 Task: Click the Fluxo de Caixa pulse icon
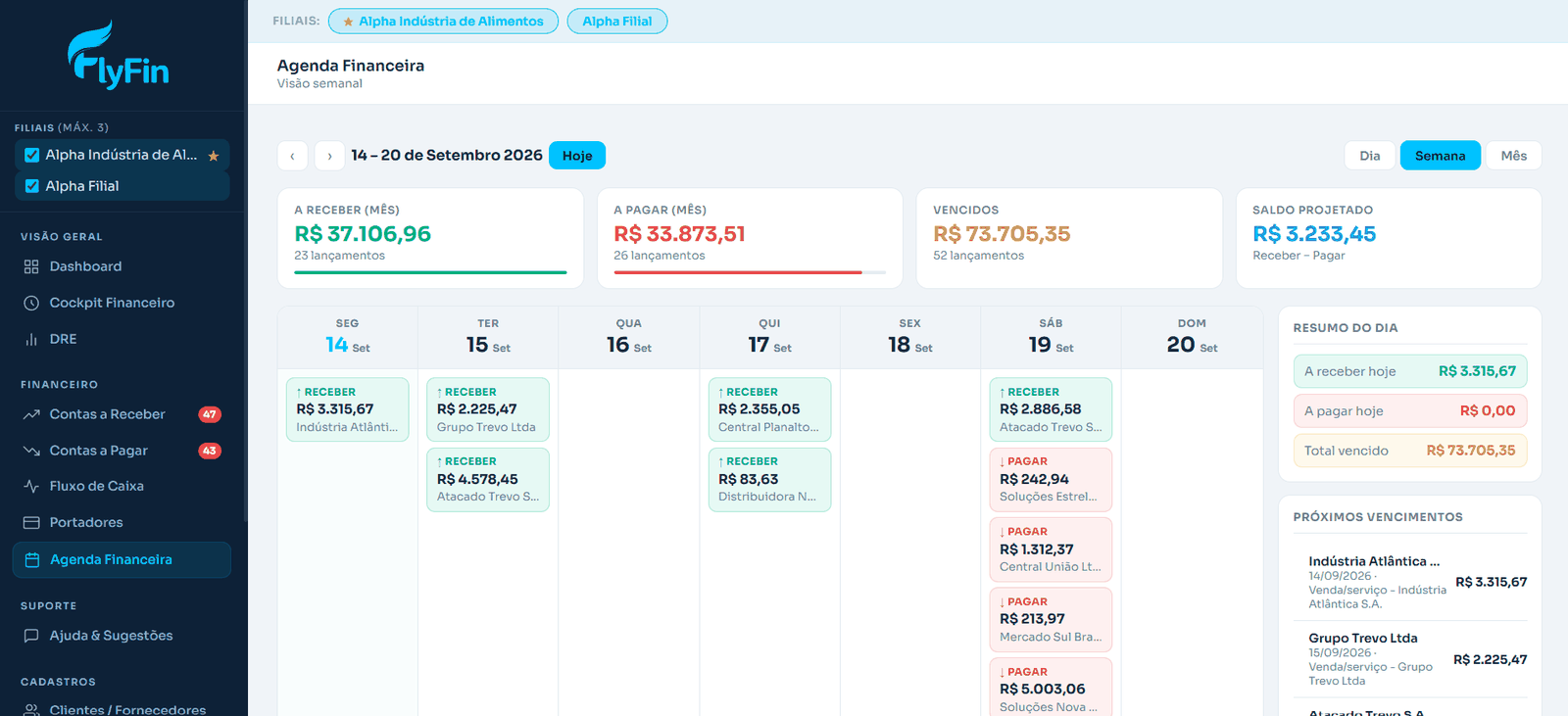[31, 486]
